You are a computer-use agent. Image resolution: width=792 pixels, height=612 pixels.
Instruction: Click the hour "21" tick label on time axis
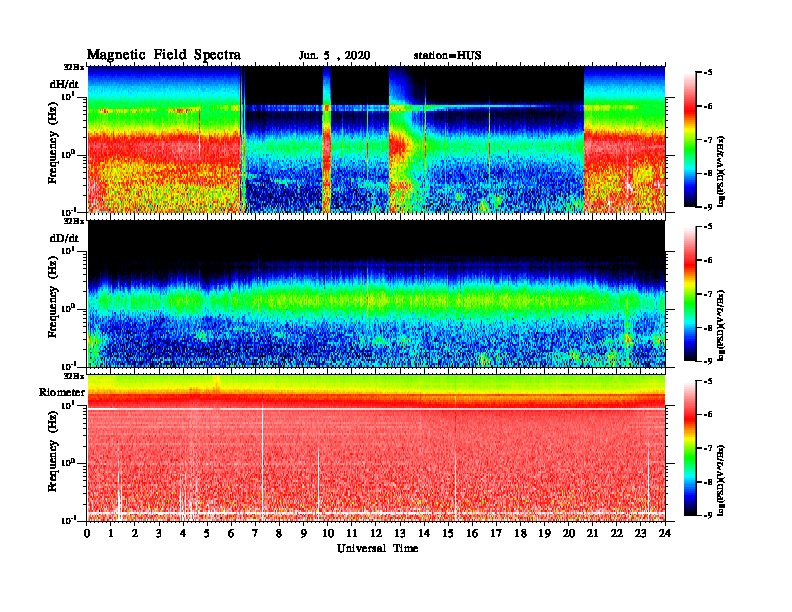[x=593, y=533]
